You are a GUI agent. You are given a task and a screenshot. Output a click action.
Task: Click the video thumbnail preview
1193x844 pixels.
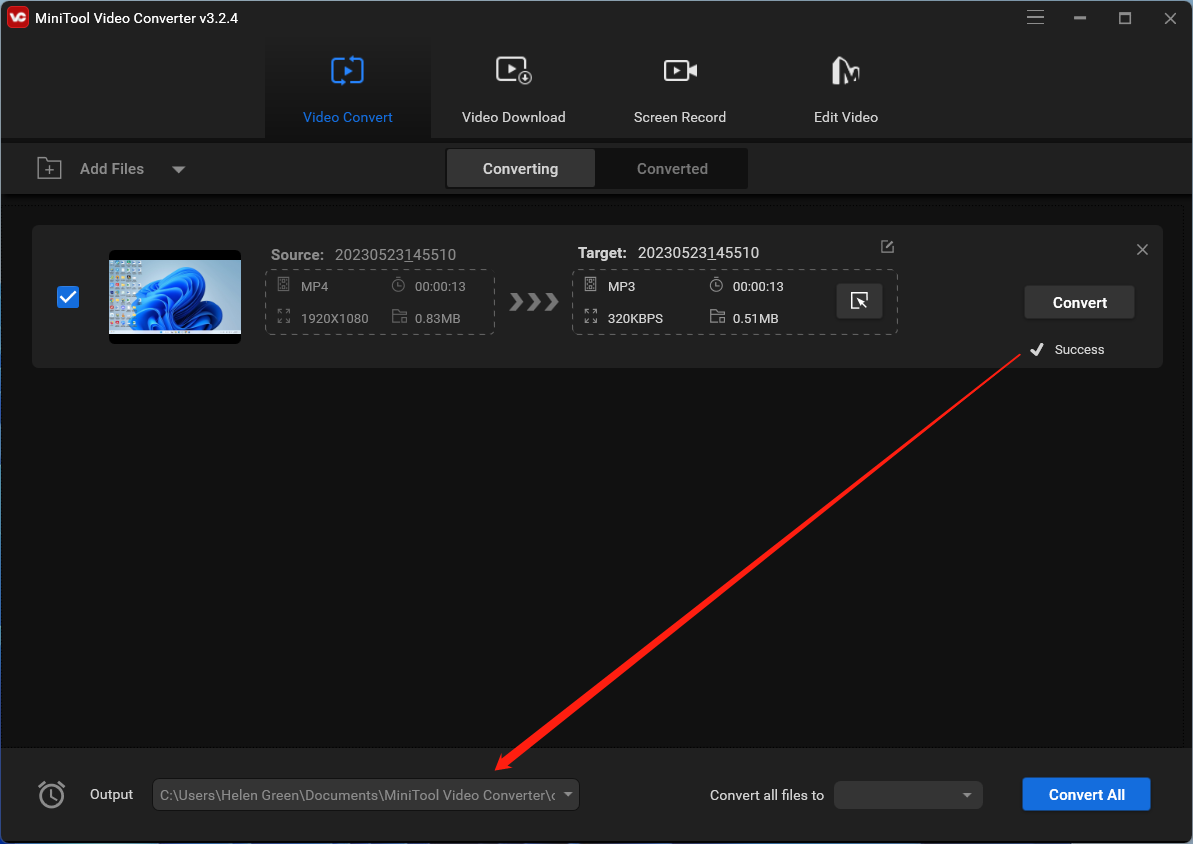(174, 297)
